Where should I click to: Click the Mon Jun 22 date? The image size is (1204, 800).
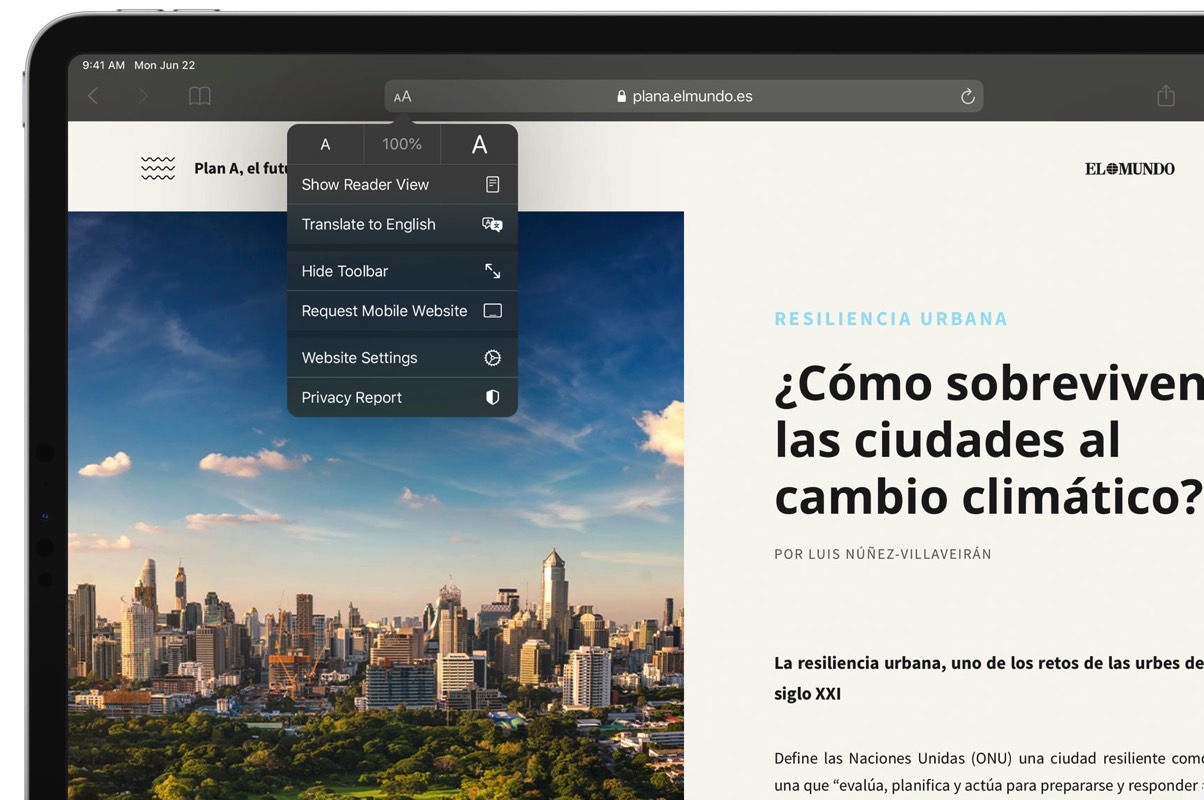click(165, 65)
